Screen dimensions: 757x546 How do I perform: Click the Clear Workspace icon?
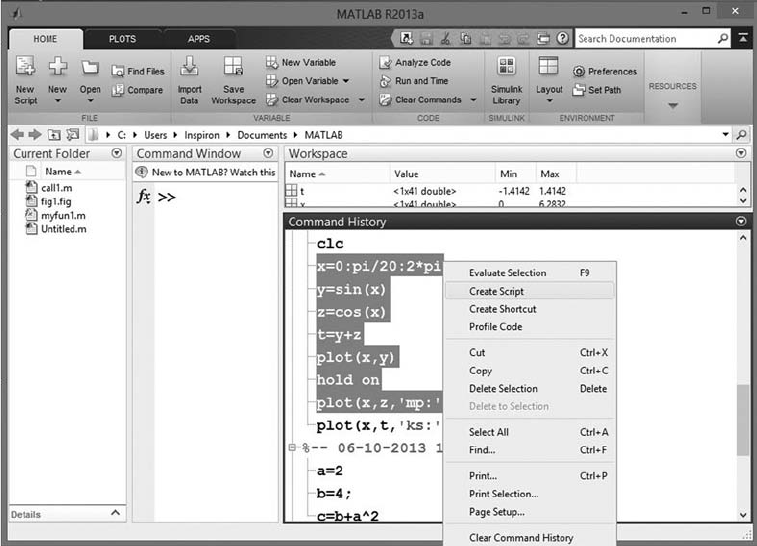272,100
